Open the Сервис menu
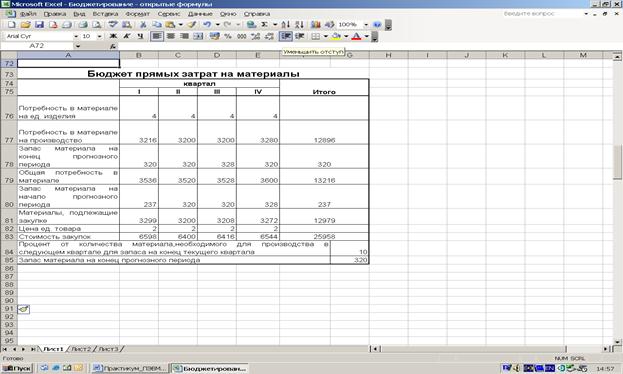Screen dimensions: 623x374 (x=168, y=14)
